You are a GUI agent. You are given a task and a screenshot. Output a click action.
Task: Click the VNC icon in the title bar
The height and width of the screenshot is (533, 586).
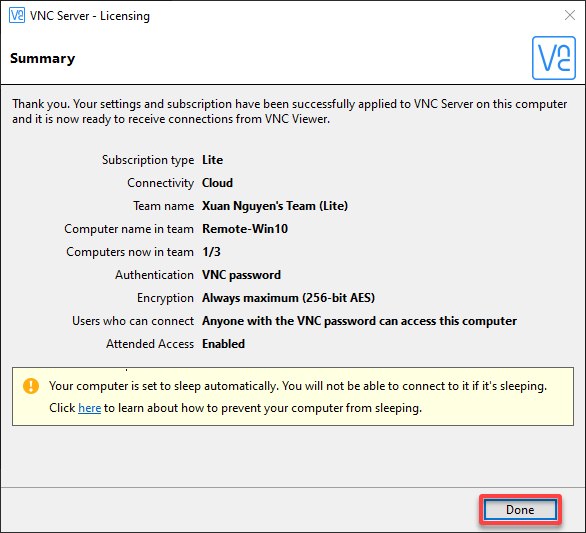click(x=17, y=15)
